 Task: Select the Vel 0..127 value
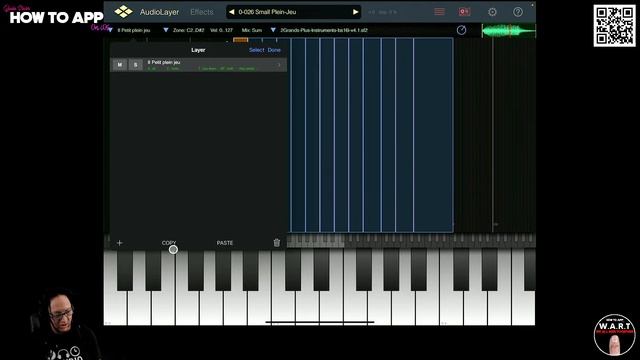[x=221, y=30]
